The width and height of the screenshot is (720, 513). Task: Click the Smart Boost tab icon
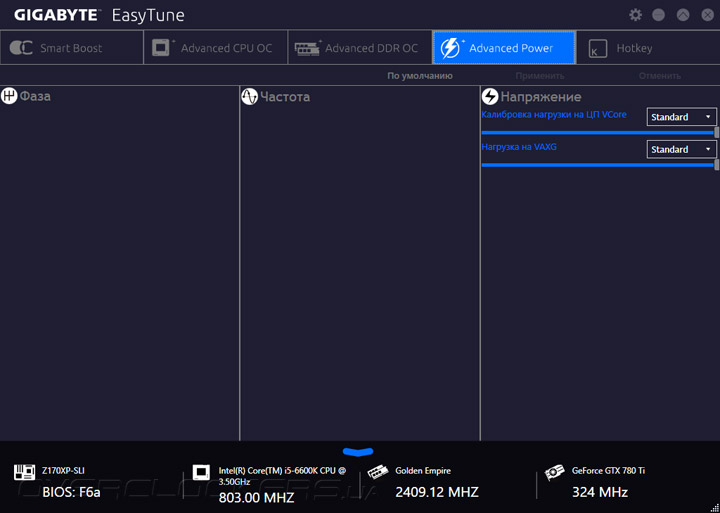click(x=21, y=48)
